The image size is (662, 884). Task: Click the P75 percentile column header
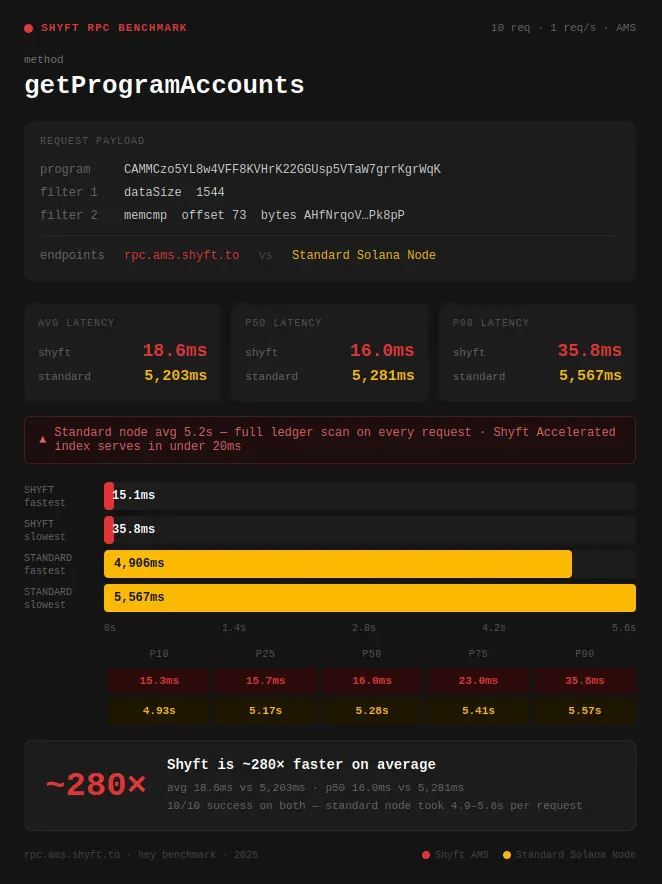coord(478,653)
